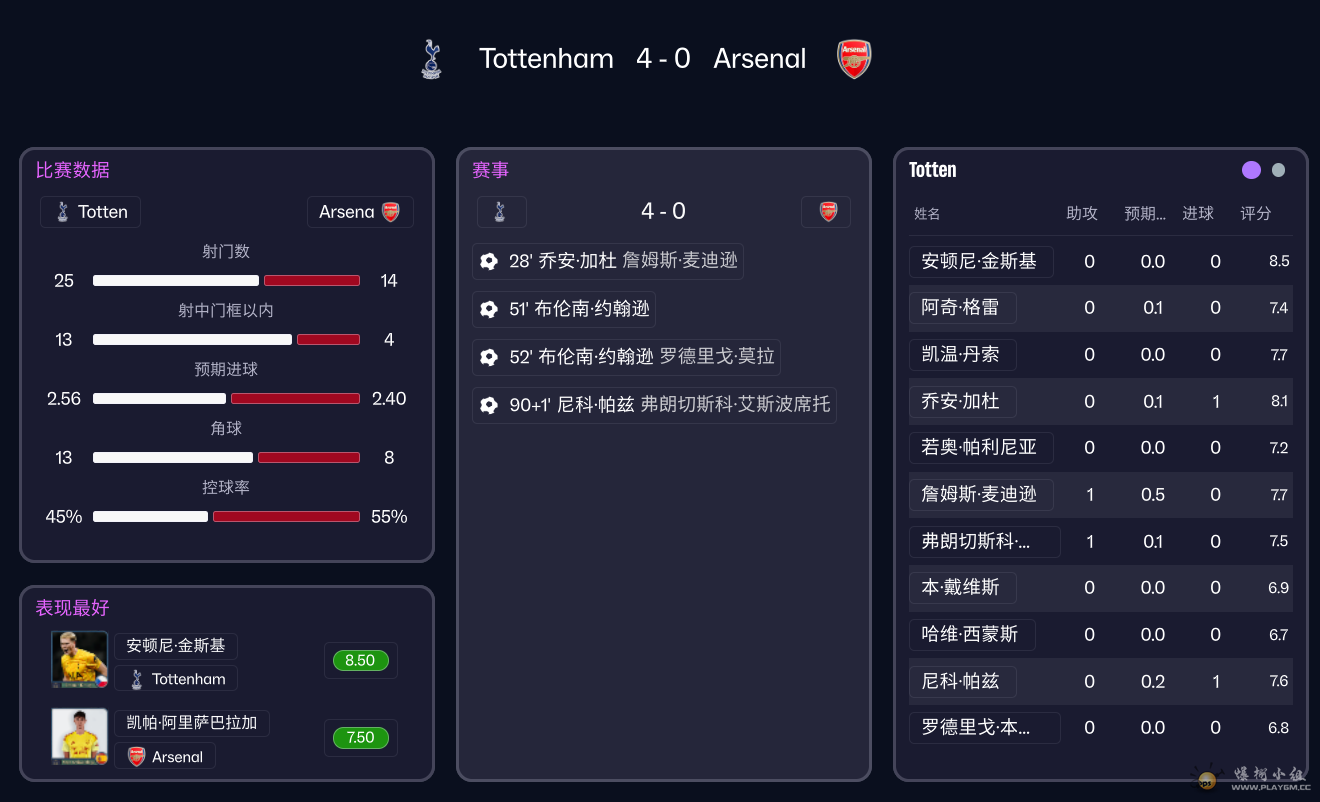The height and width of the screenshot is (802, 1320).
Task: Select the purple team dot toggle
Action: tap(1251, 170)
